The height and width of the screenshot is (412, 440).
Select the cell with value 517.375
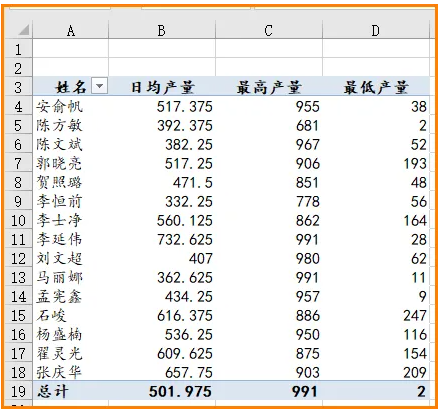(162, 106)
